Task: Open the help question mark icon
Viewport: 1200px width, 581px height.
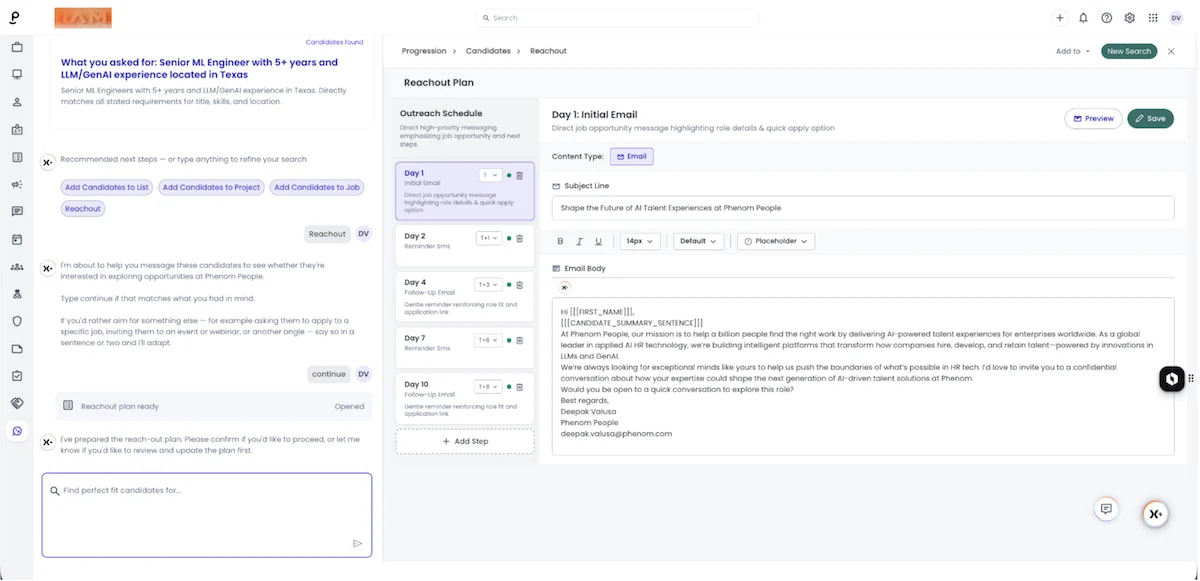Action: click(x=1106, y=18)
